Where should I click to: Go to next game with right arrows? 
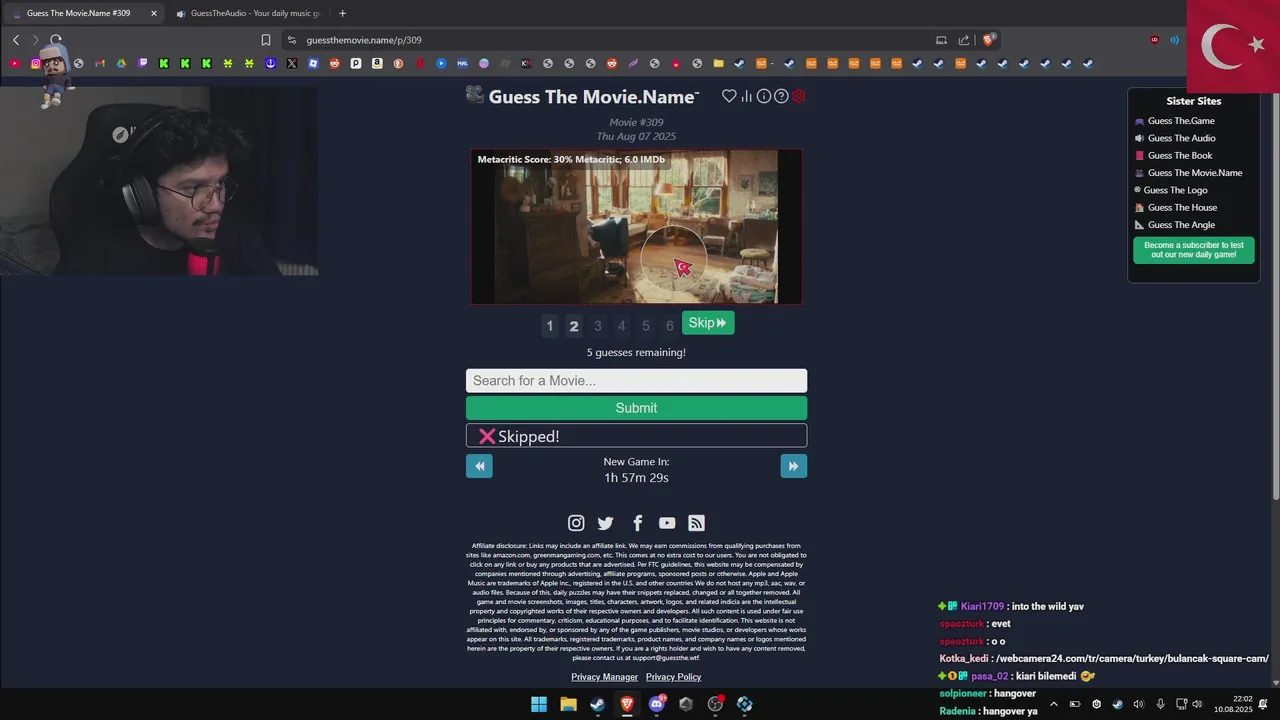794,466
